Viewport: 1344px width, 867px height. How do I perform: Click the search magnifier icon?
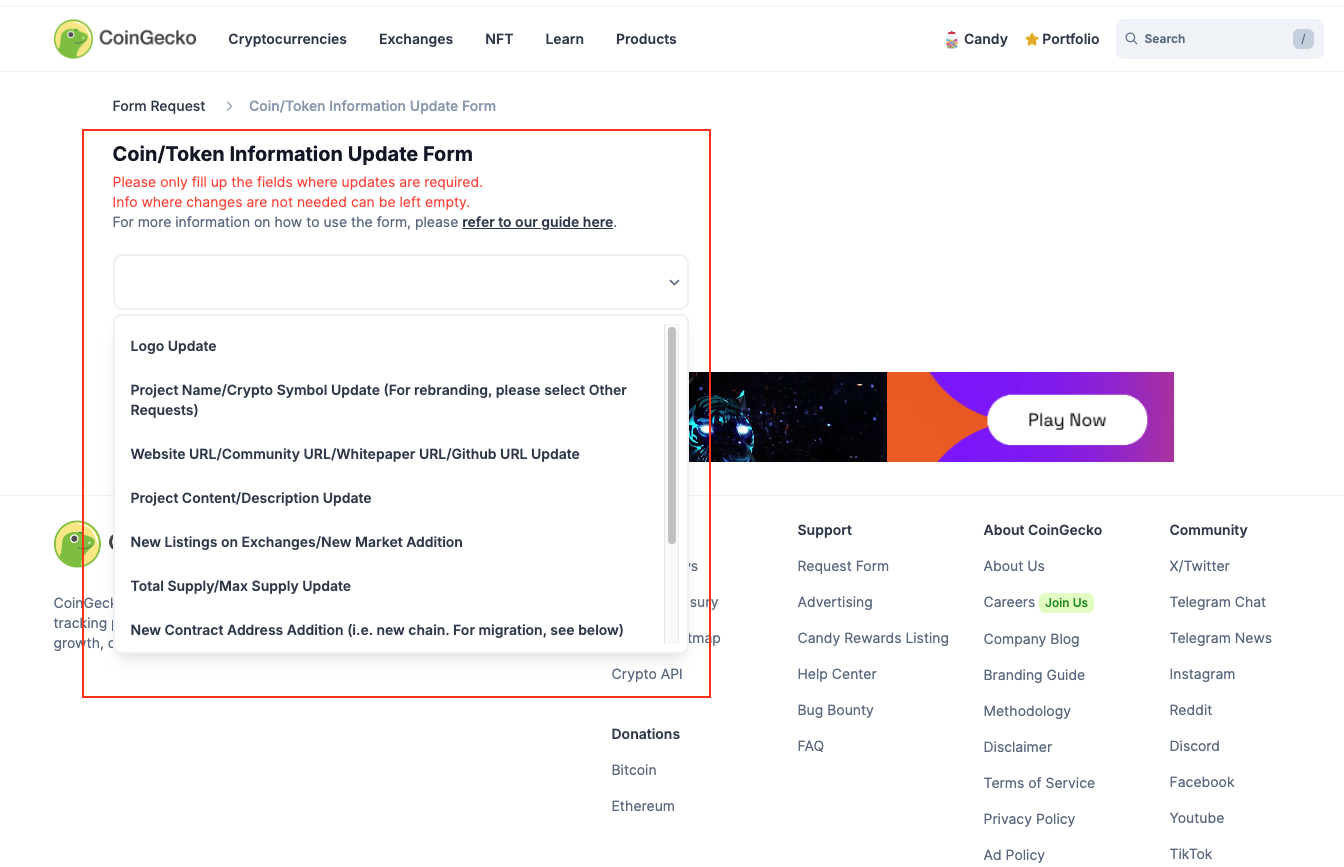tap(1131, 39)
